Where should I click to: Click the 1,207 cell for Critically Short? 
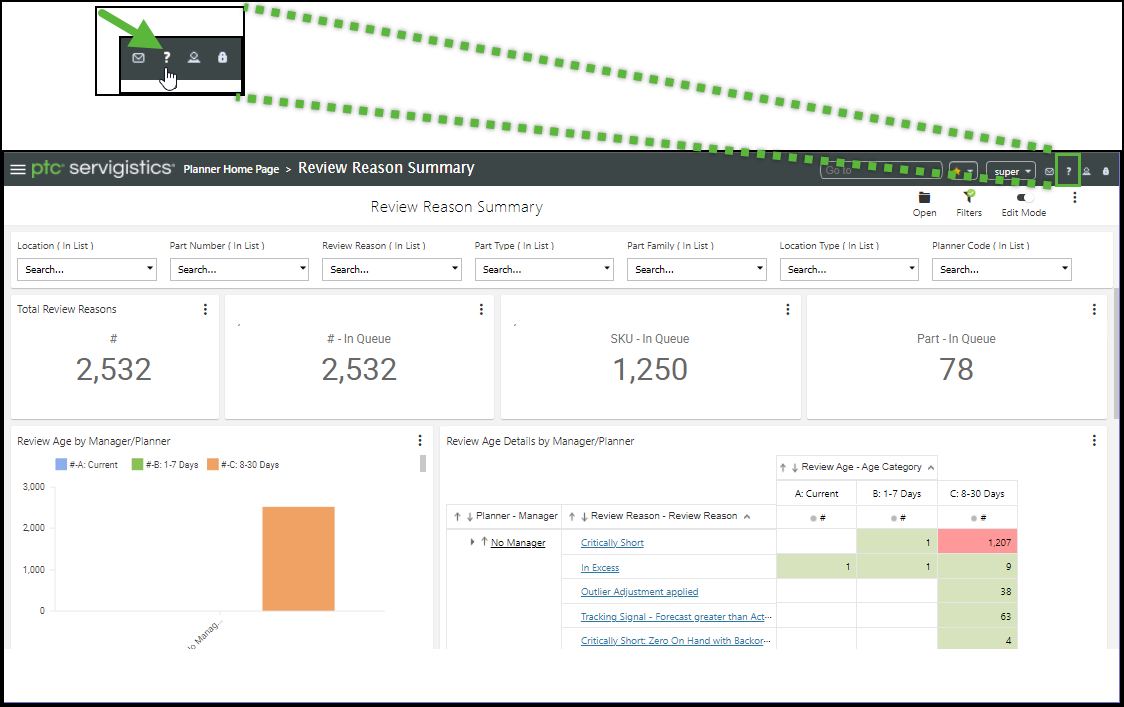point(977,542)
